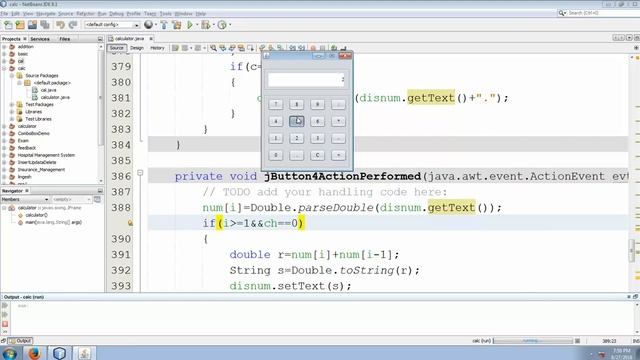Click the 2 button in calculator window
Screen dimensions: 640x360
[x=297, y=138]
